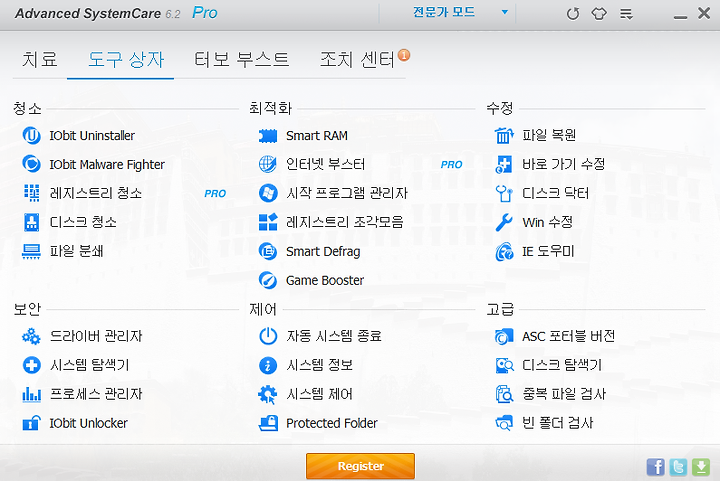Click the 디스크 닥터 stethoscope icon
The height and width of the screenshot is (481, 720).
point(504,193)
